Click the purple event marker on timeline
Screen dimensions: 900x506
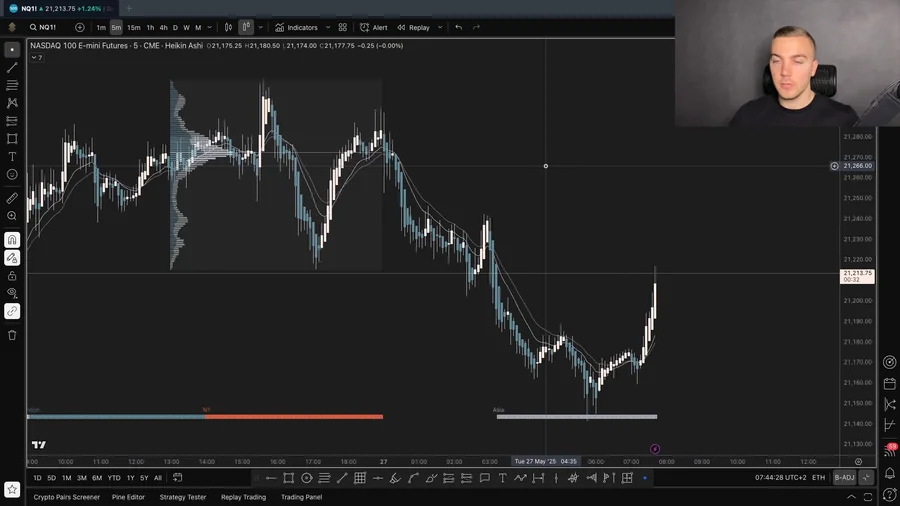[x=655, y=449]
